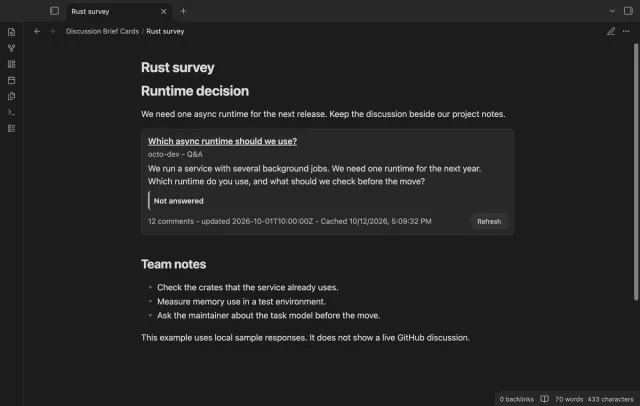
Task: Toggle the left sidebar
Action: tap(54, 11)
